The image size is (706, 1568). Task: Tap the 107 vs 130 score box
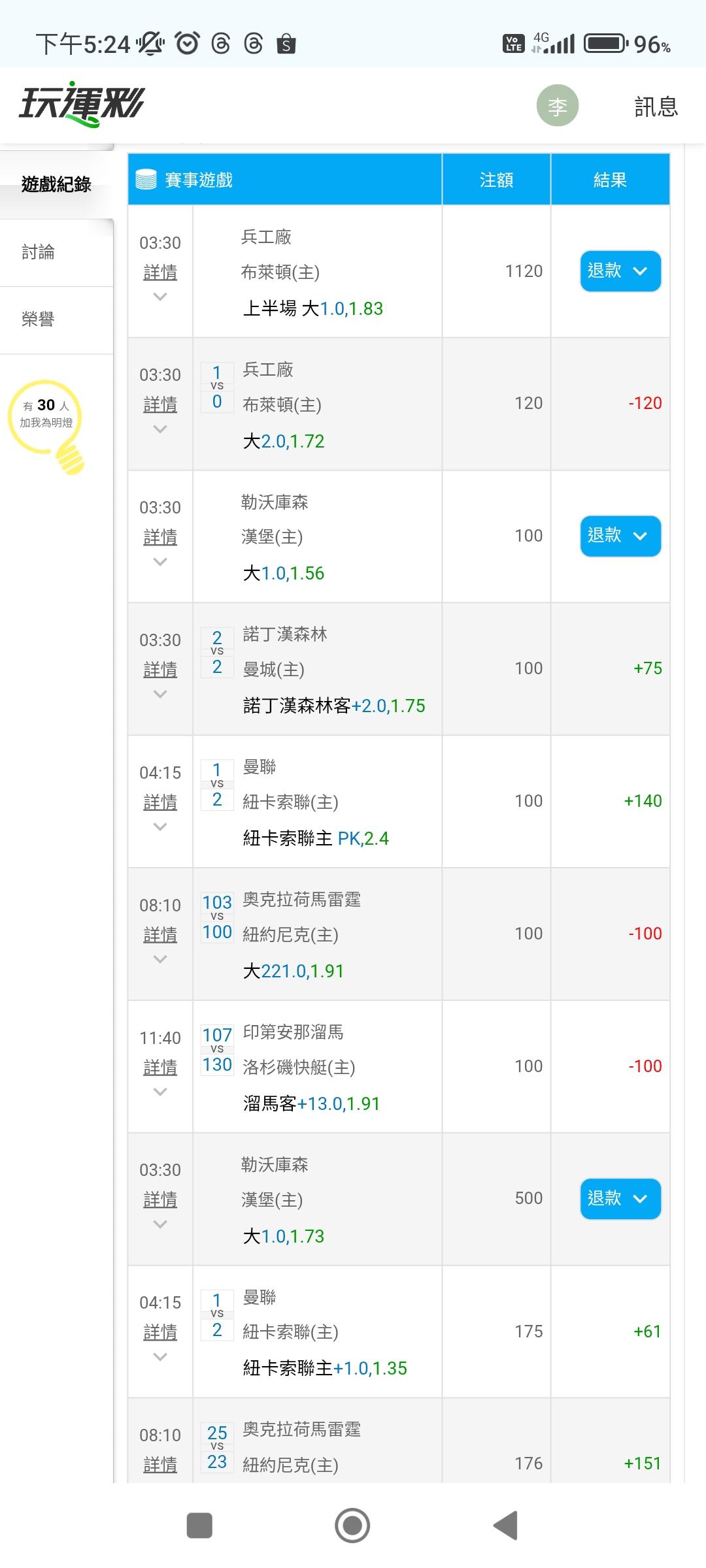(x=217, y=1050)
